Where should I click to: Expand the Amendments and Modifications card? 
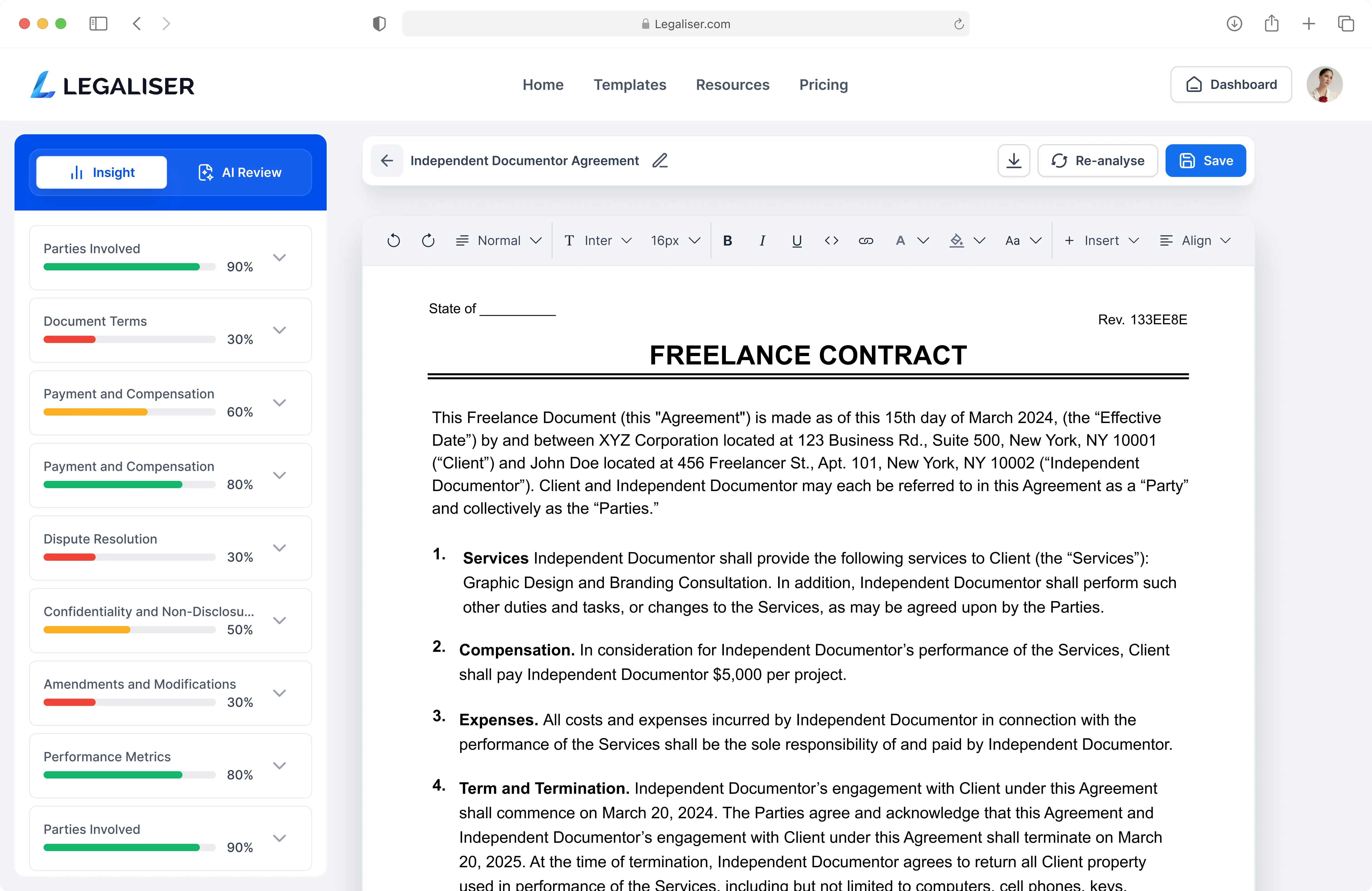click(x=279, y=693)
